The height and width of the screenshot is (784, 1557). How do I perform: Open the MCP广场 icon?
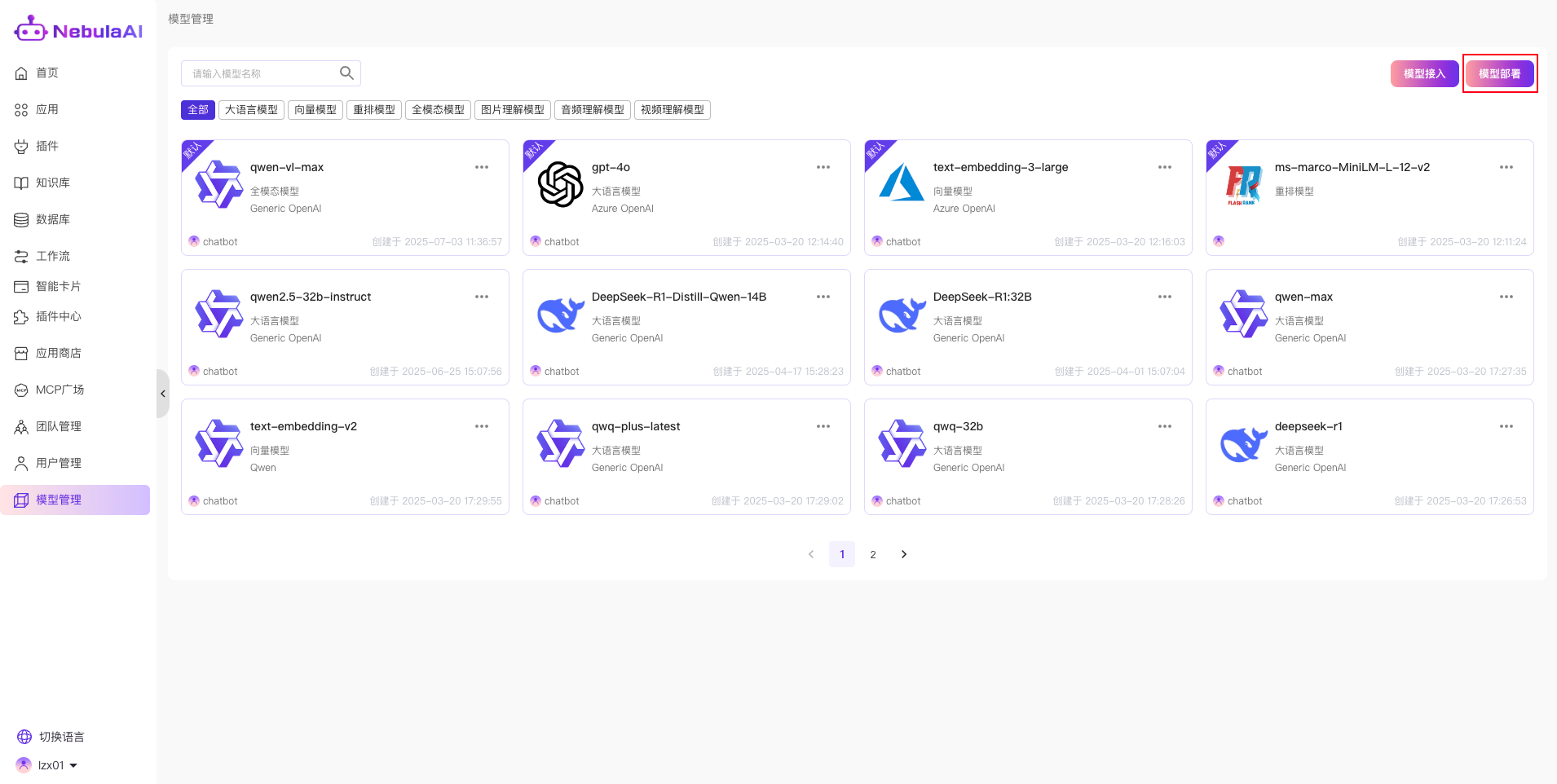[x=21, y=390]
